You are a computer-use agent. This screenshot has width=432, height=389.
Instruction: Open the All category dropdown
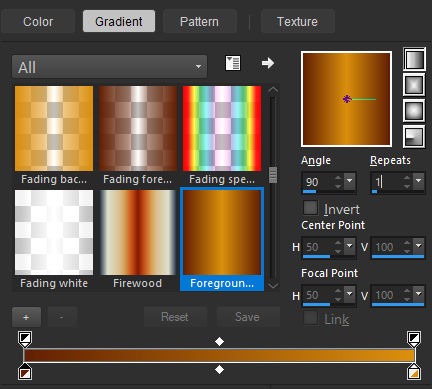tap(109, 67)
